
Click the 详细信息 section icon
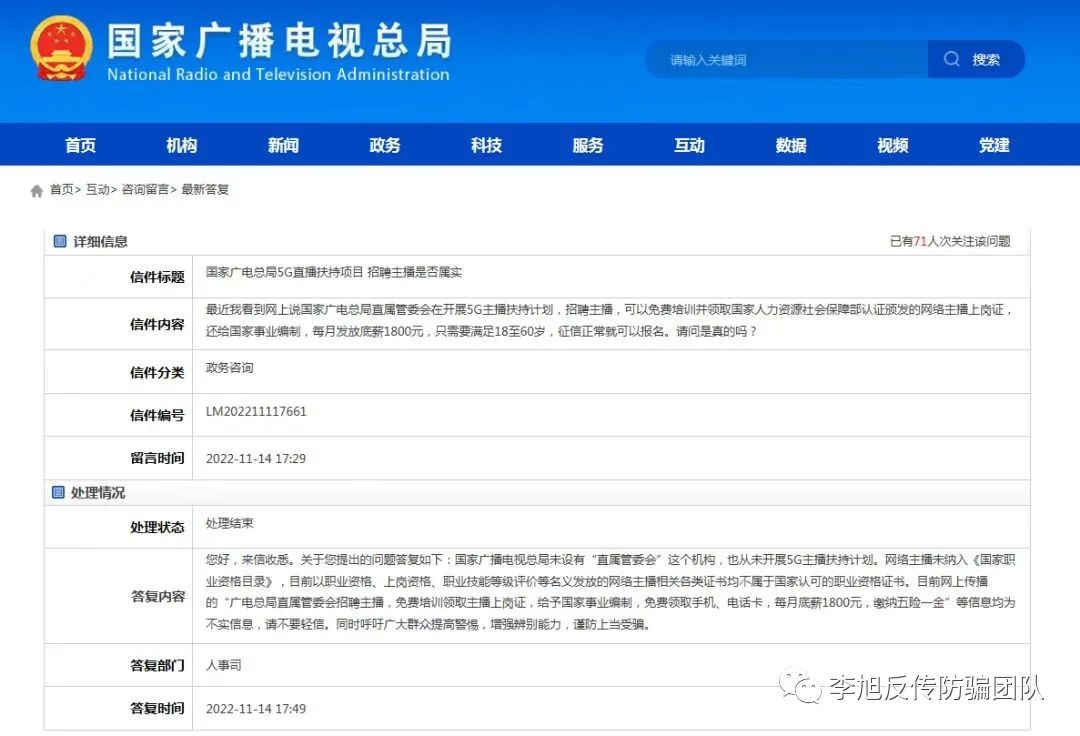pos(60,241)
